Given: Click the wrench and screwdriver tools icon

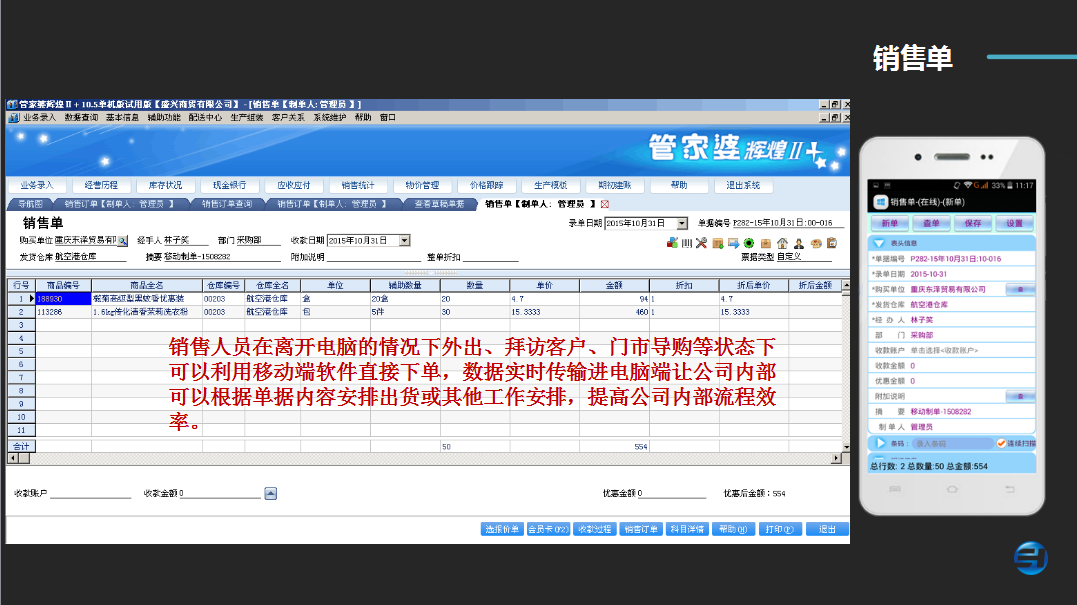Looking at the screenshot, I should [701, 243].
